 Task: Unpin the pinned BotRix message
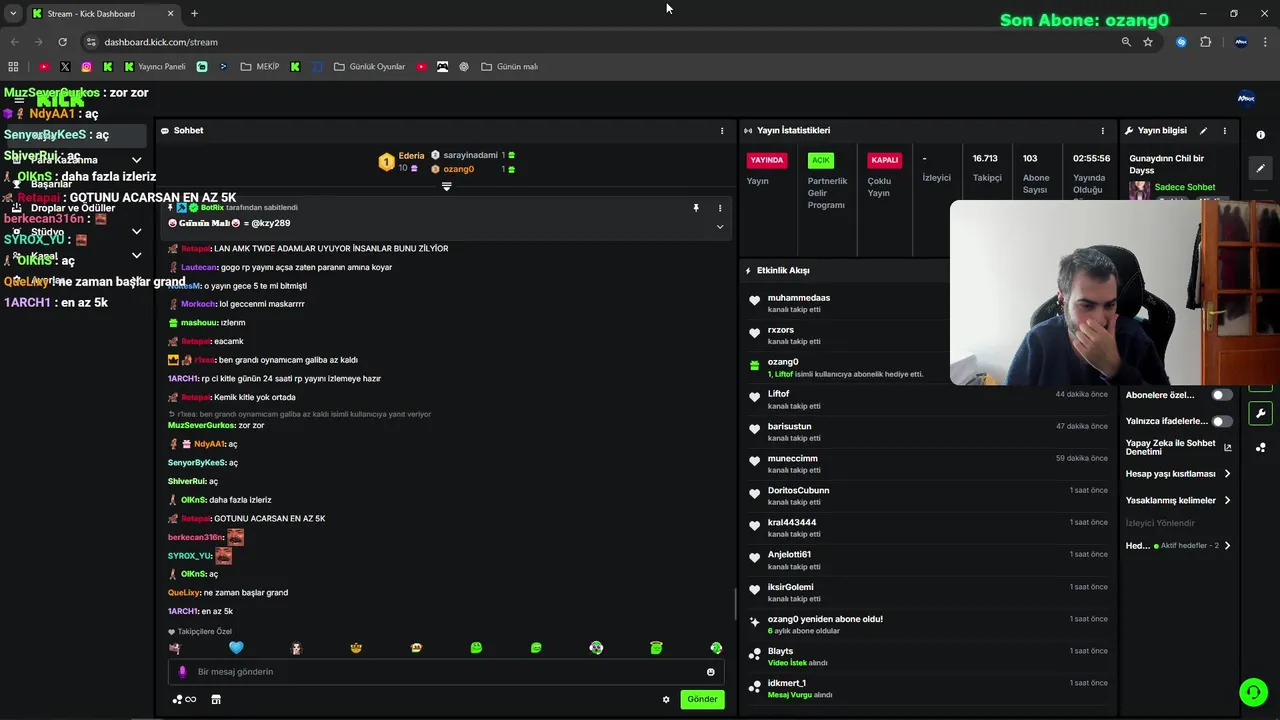click(x=696, y=208)
